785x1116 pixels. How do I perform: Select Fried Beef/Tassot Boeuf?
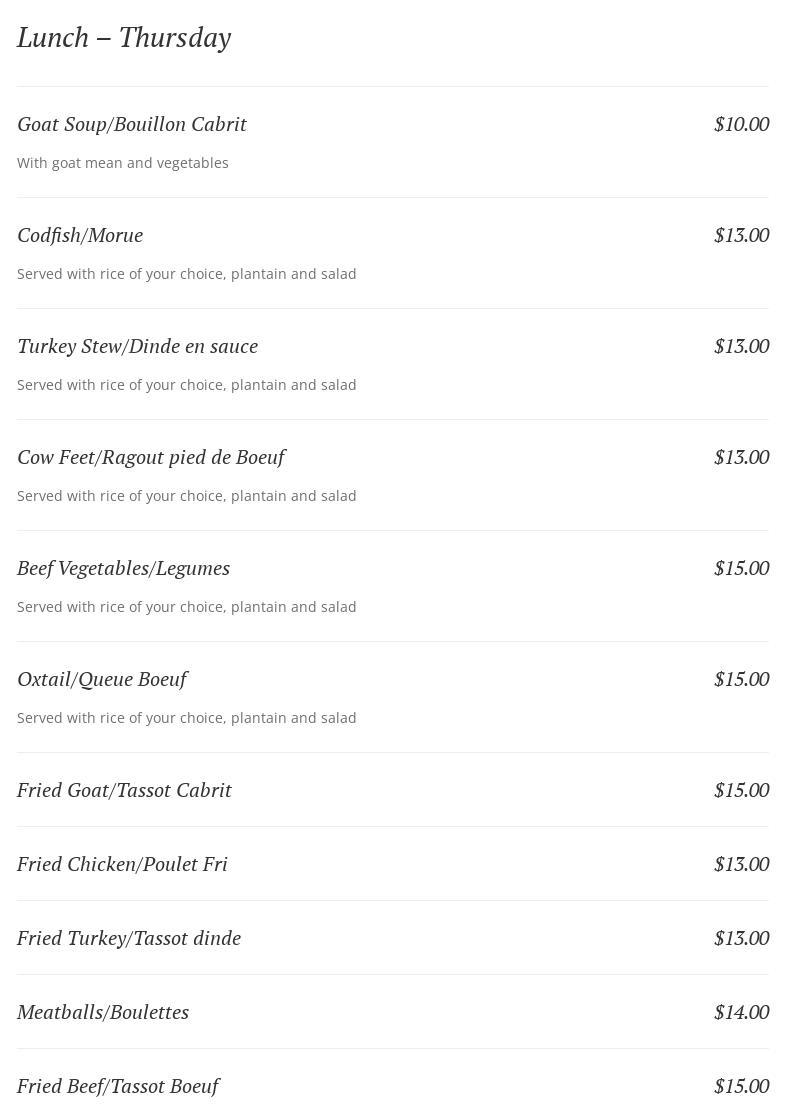click(x=118, y=1086)
